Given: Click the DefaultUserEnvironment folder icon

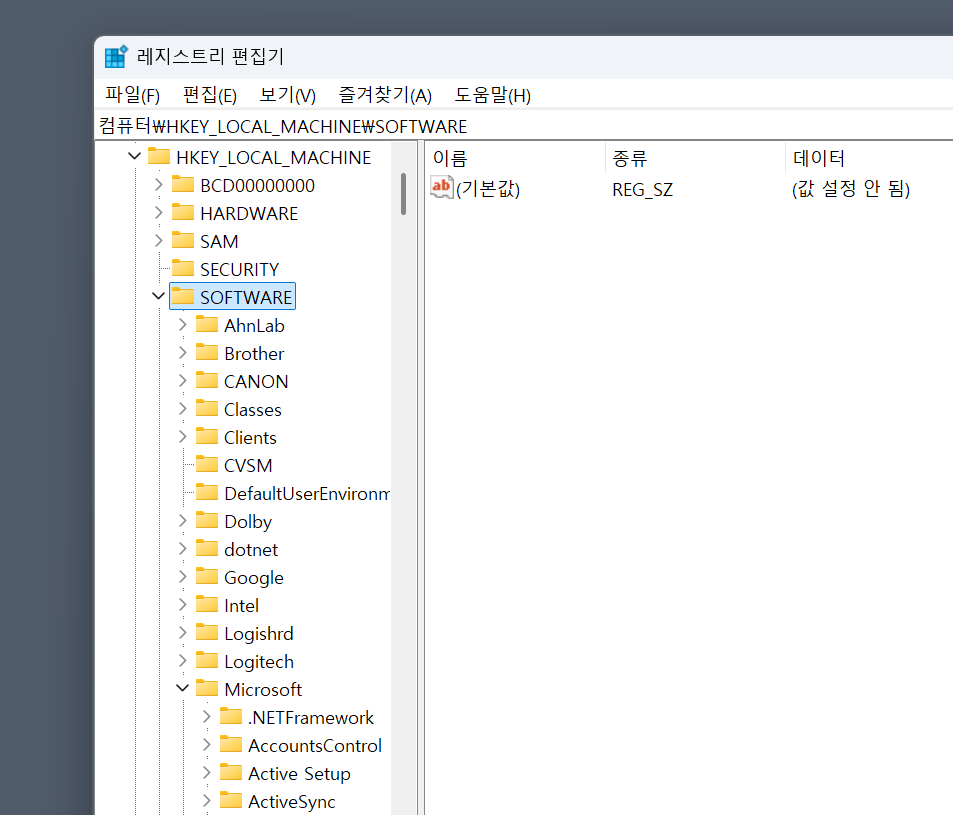Looking at the screenshot, I should click(x=207, y=492).
